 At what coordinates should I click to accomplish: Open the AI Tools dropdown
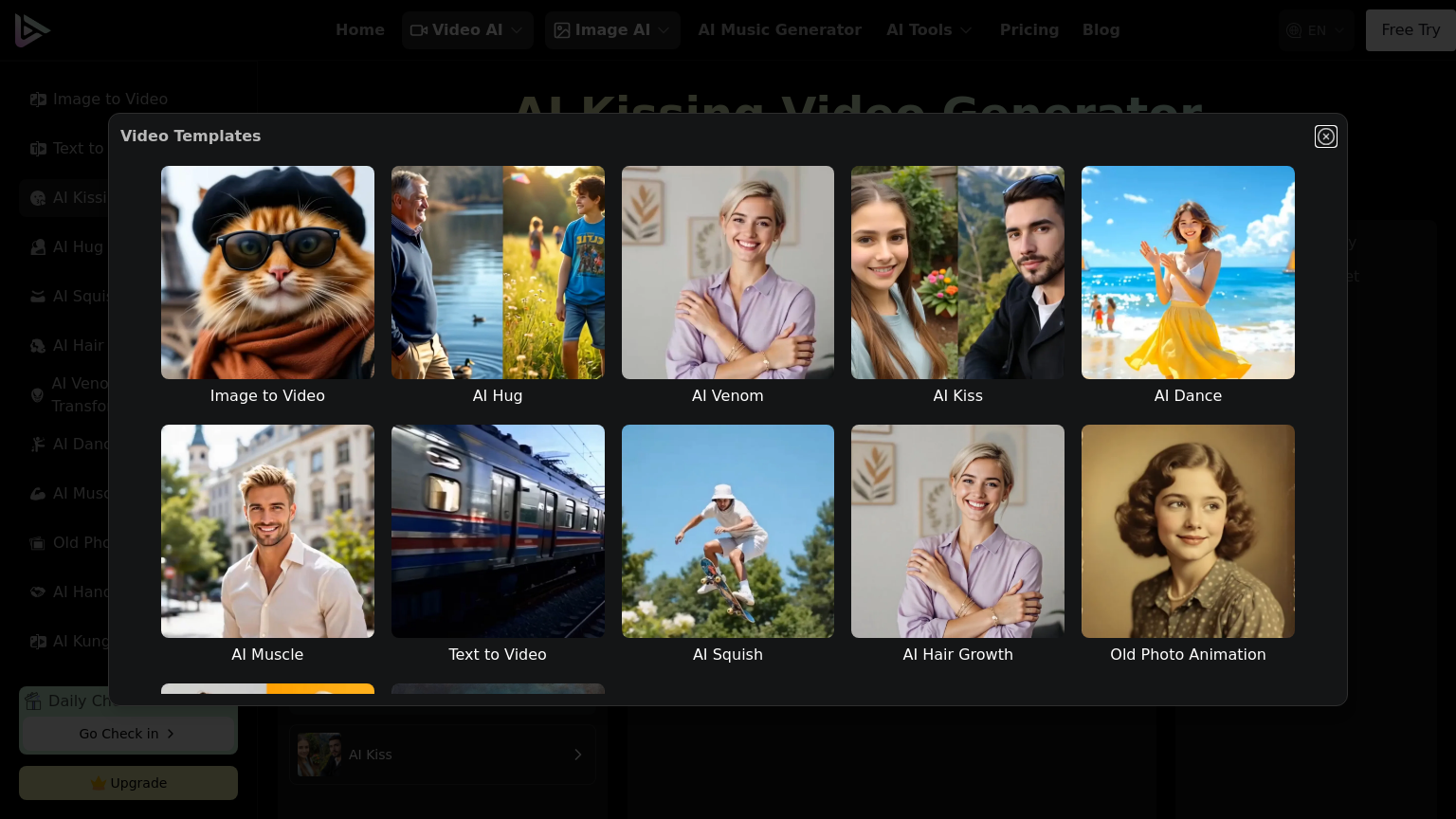929,30
